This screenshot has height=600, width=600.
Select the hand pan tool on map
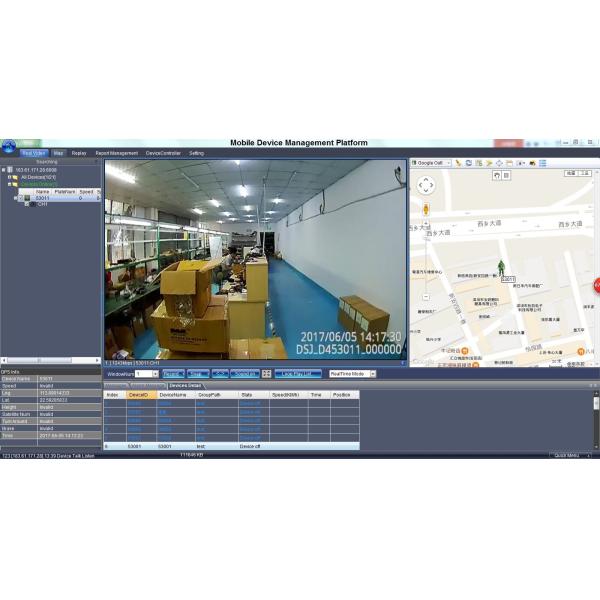click(497, 176)
